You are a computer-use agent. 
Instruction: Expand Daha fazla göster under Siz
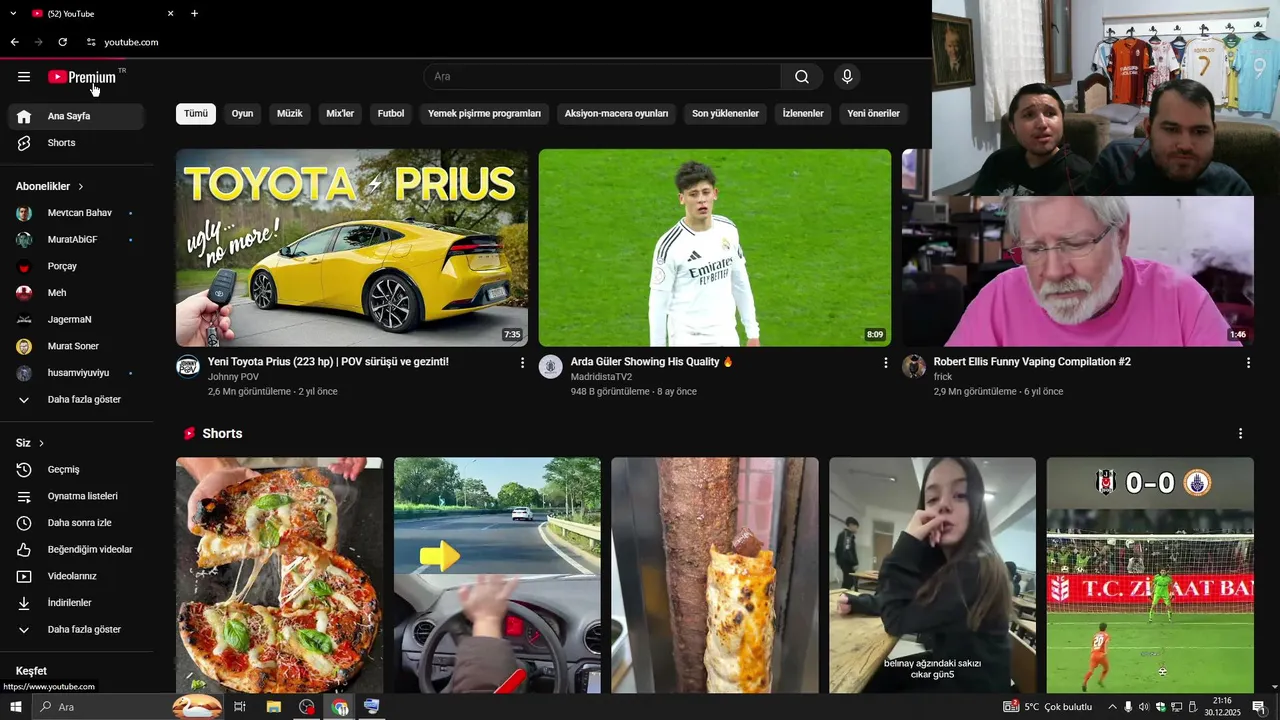[76, 630]
